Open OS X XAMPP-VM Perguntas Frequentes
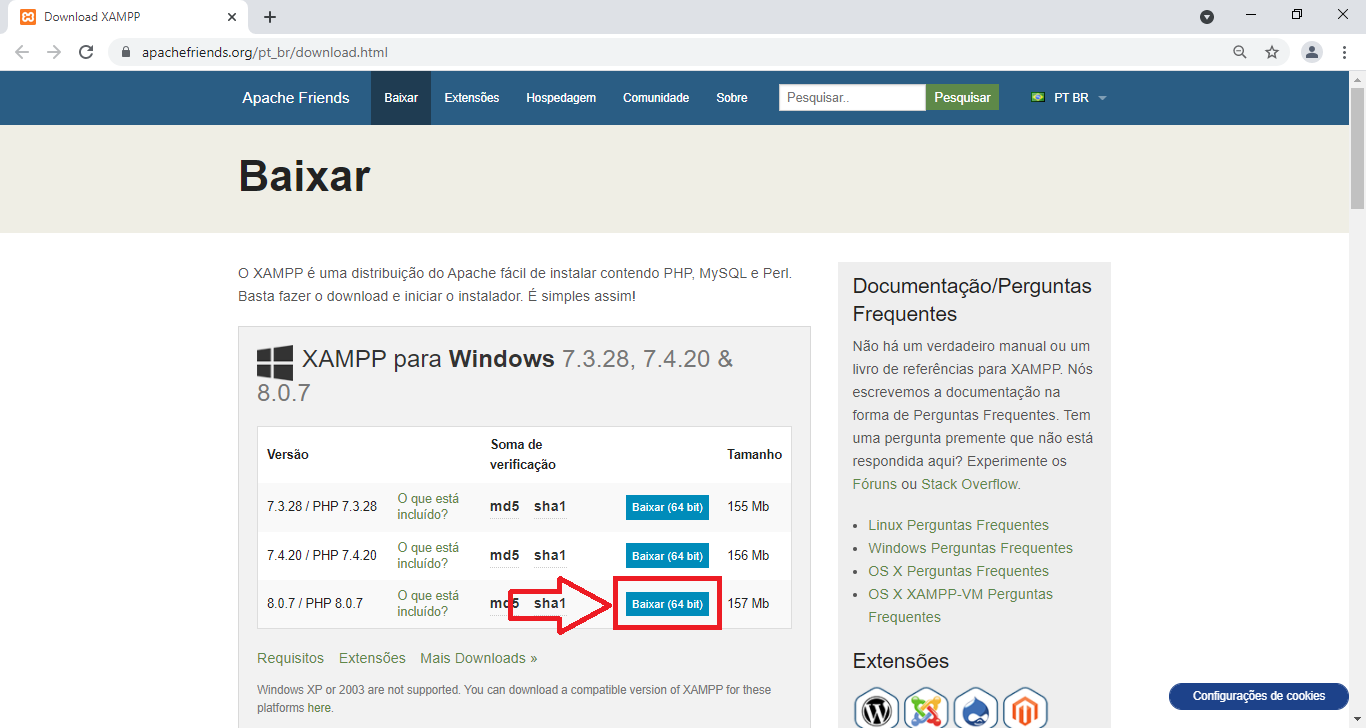The width and height of the screenshot is (1366, 728). click(961, 605)
